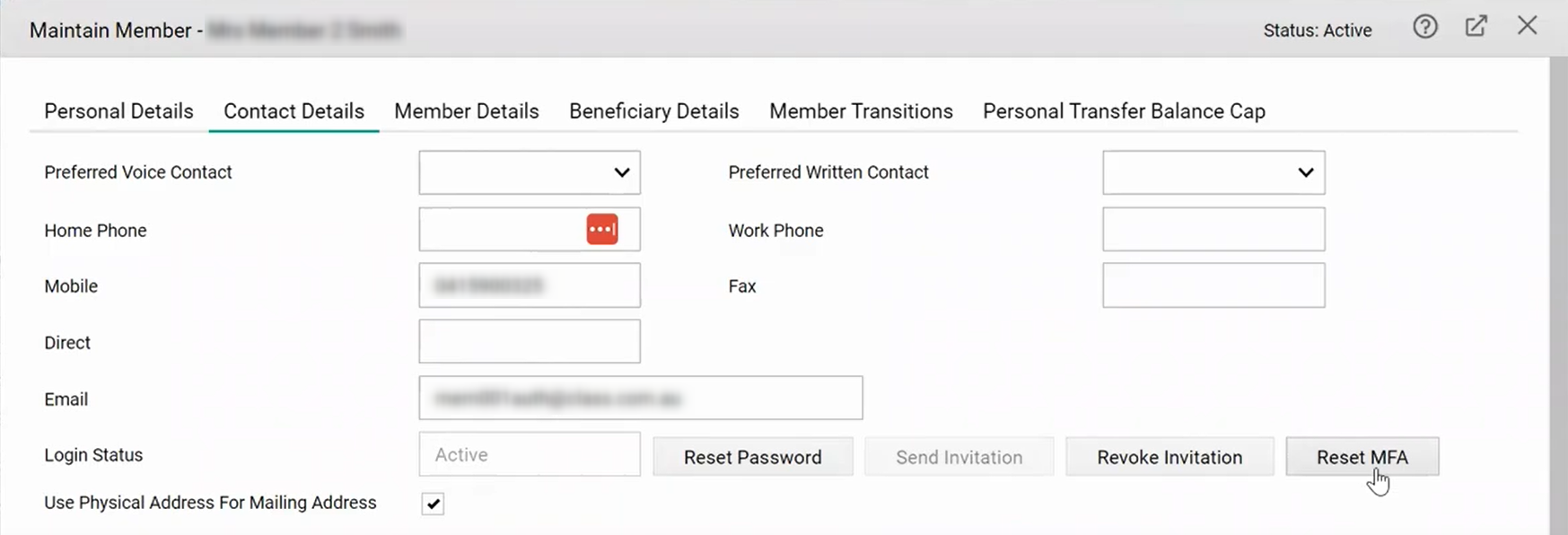Open the help icon in the title bar
Viewport: 1568px width, 535px height.
pyautogui.click(x=1424, y=27)
